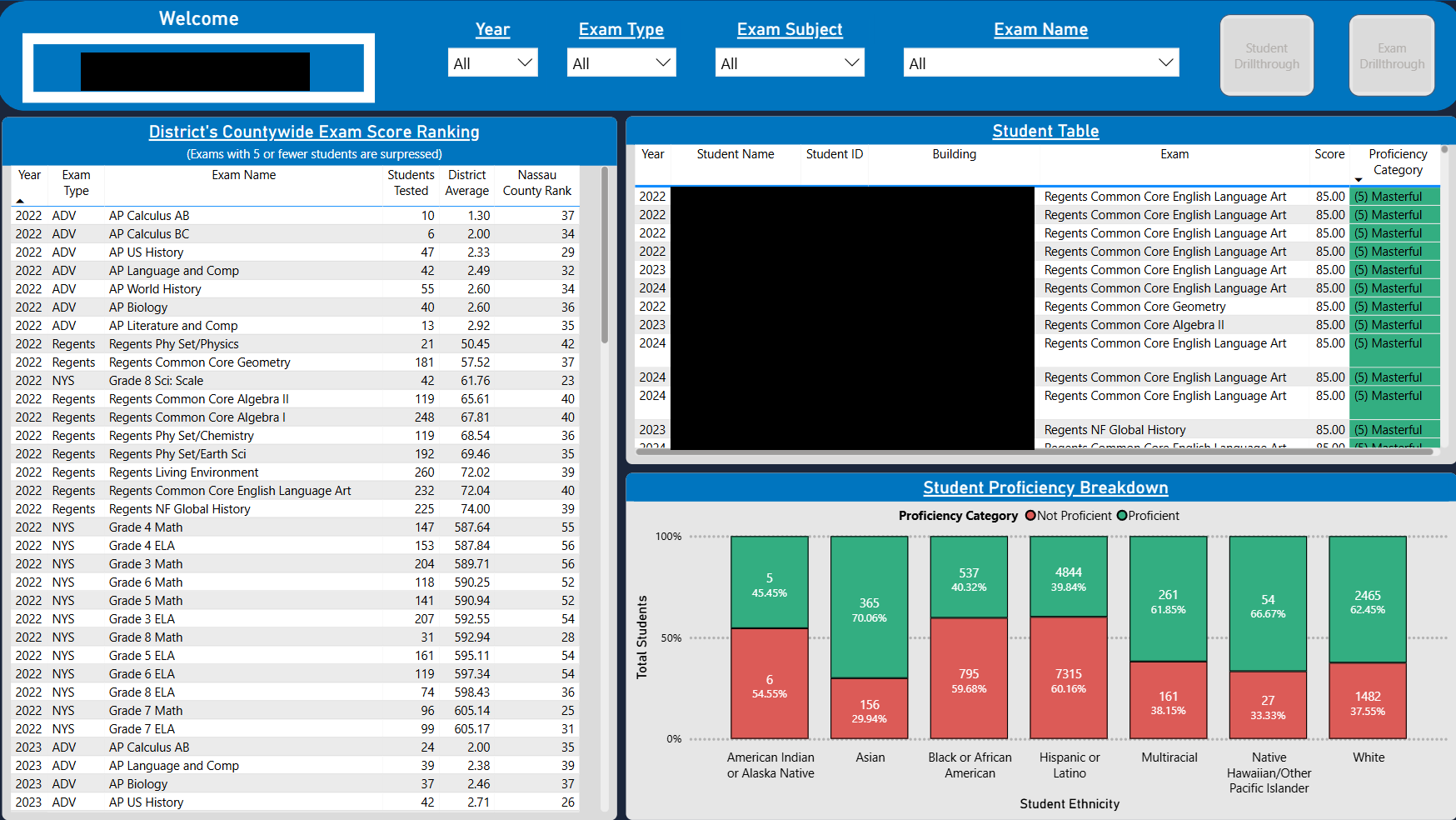The image size is (1456, 820).
Task: Click the Black or African American 537 segment
Action: click(x=969, y=577)
